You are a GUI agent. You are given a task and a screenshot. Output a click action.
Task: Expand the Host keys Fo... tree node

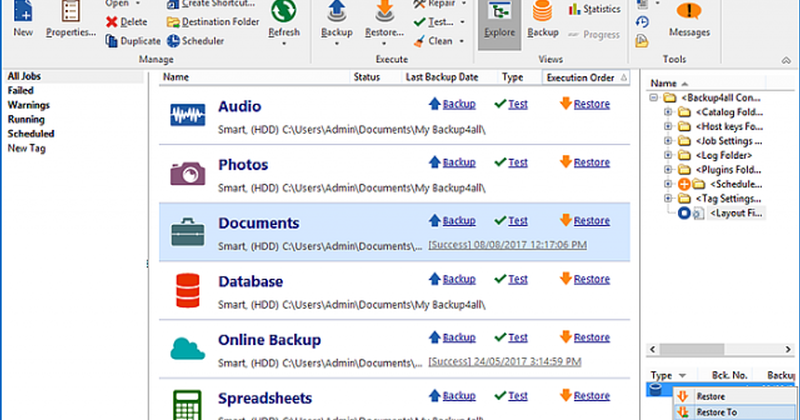coord(668,126)
